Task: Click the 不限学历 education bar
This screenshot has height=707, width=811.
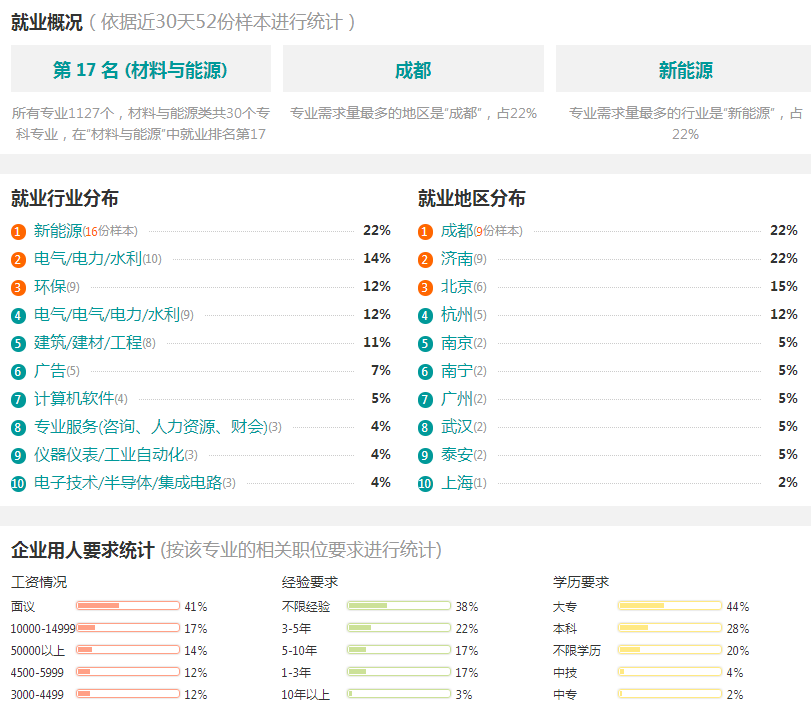Action: (x=670, y=650)
